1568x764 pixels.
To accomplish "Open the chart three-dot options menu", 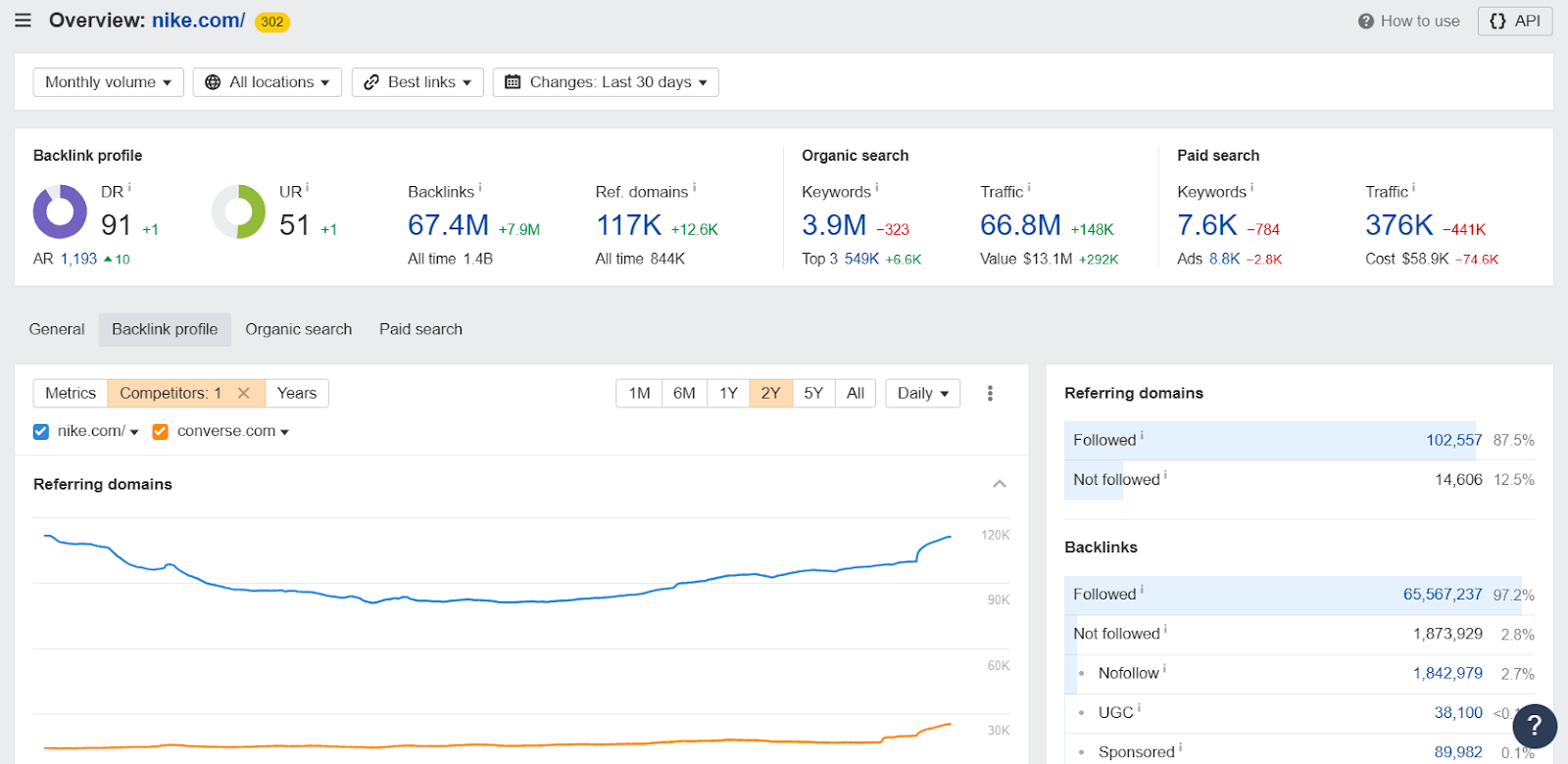I will [x=990, y=393].
